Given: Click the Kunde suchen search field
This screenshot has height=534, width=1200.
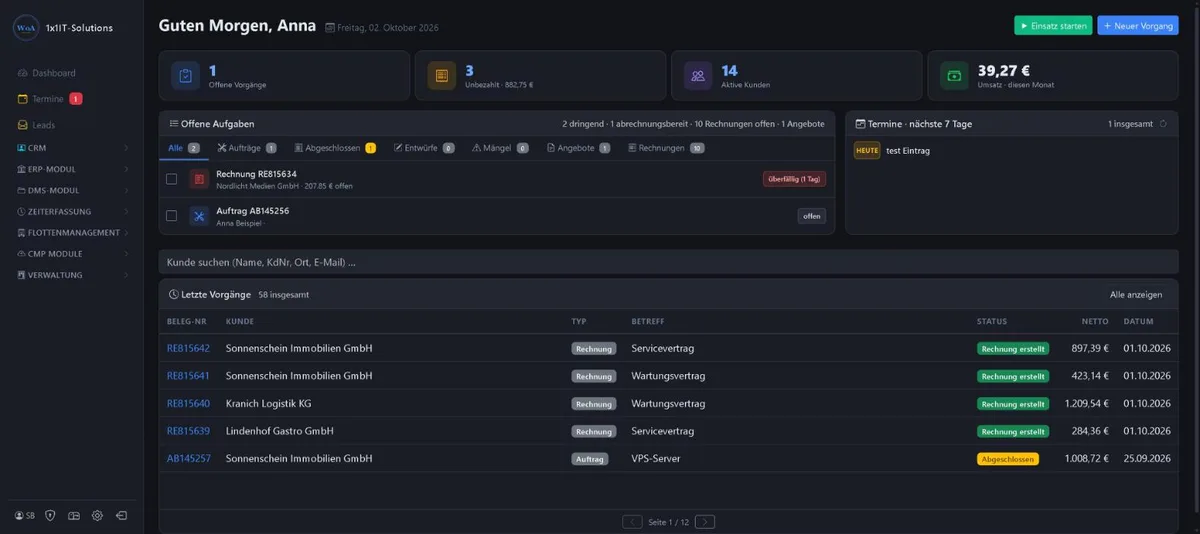Looking at the screenshot, I should (x=668, y=262).
